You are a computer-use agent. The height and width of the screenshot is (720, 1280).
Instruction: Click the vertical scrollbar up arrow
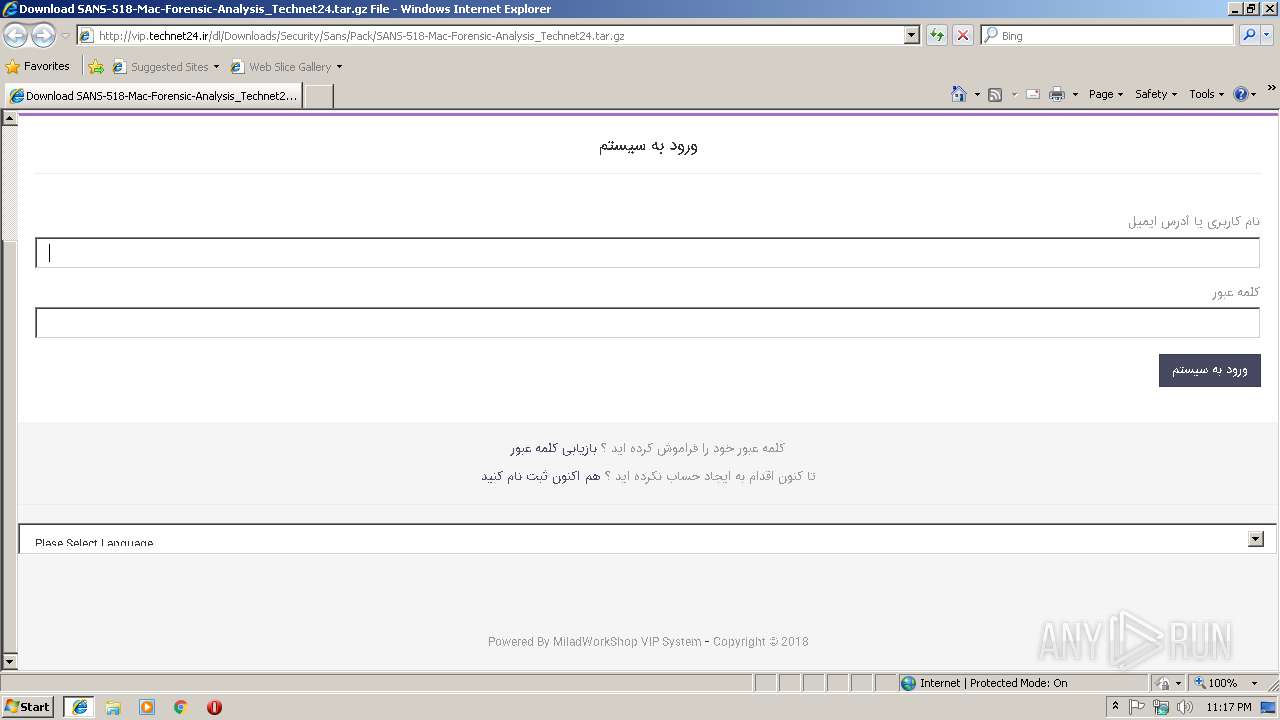coord(10,118)
